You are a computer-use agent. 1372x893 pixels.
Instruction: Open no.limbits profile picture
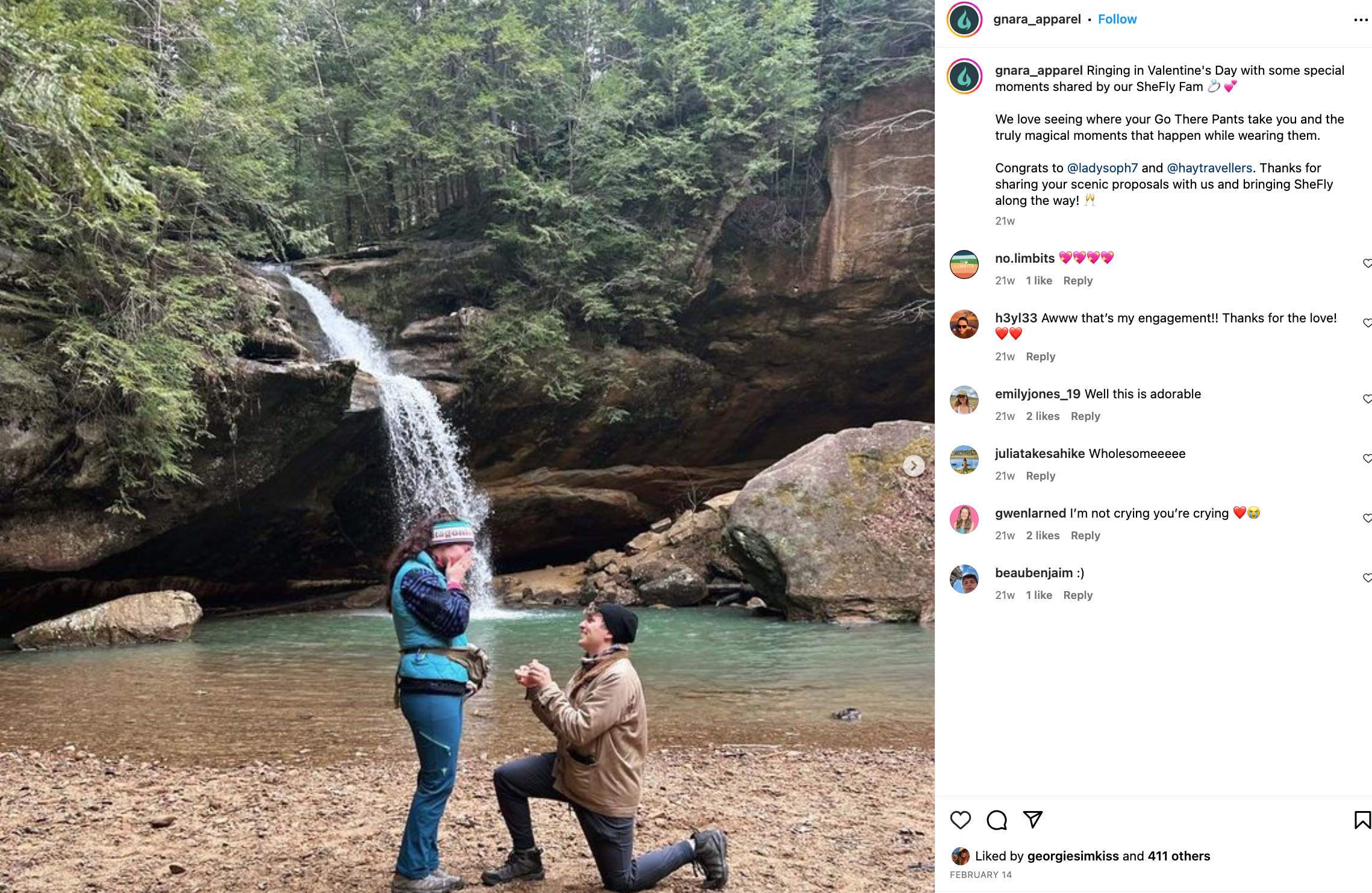(964, 265)
